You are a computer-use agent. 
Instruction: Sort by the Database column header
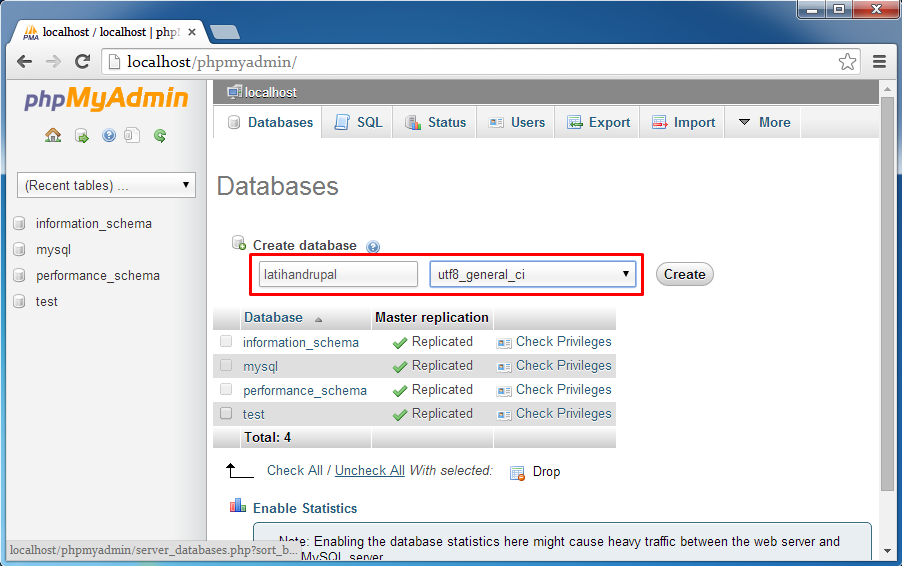click(x=273, y=318)
